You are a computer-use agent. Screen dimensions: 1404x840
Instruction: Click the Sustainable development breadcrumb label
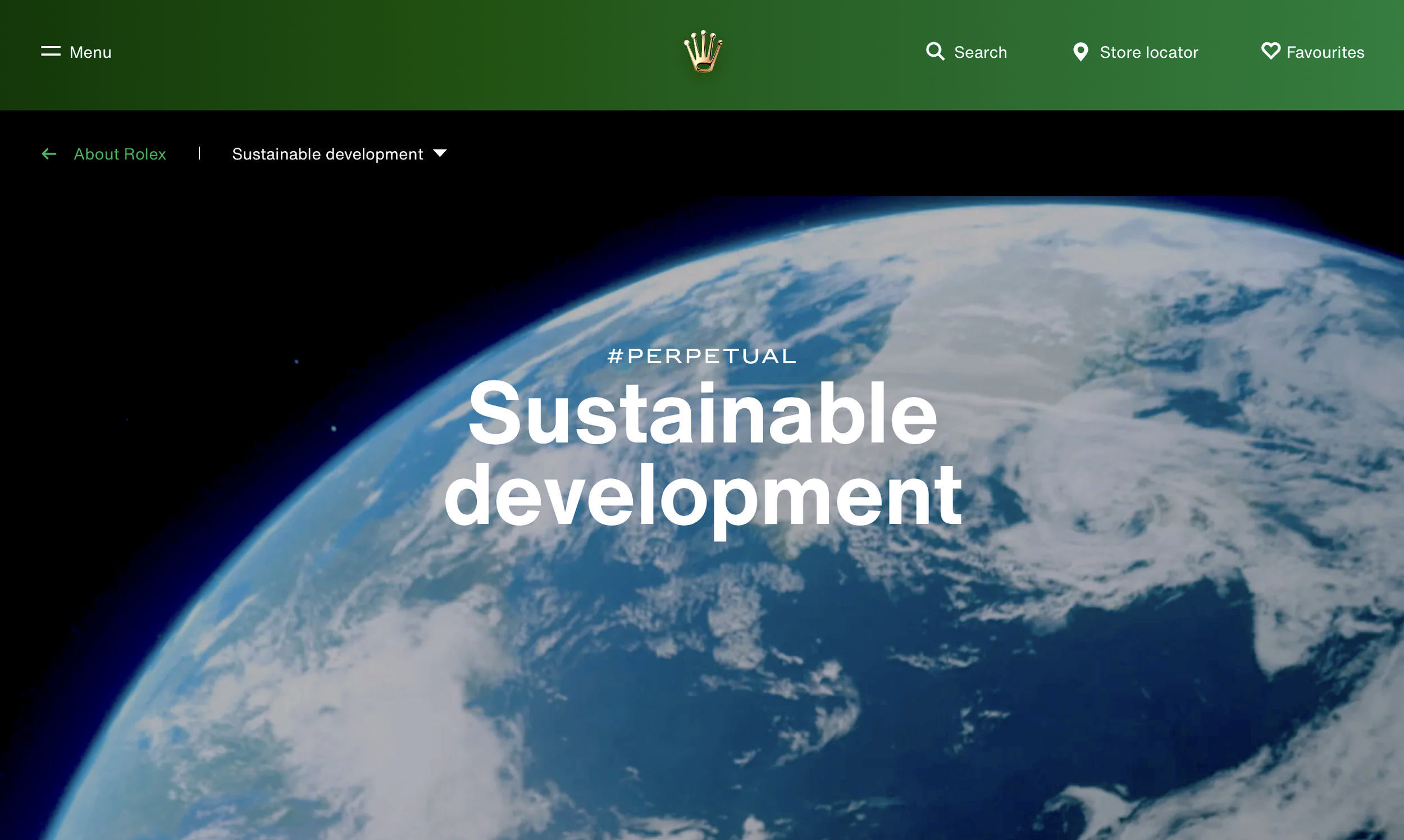327,154
